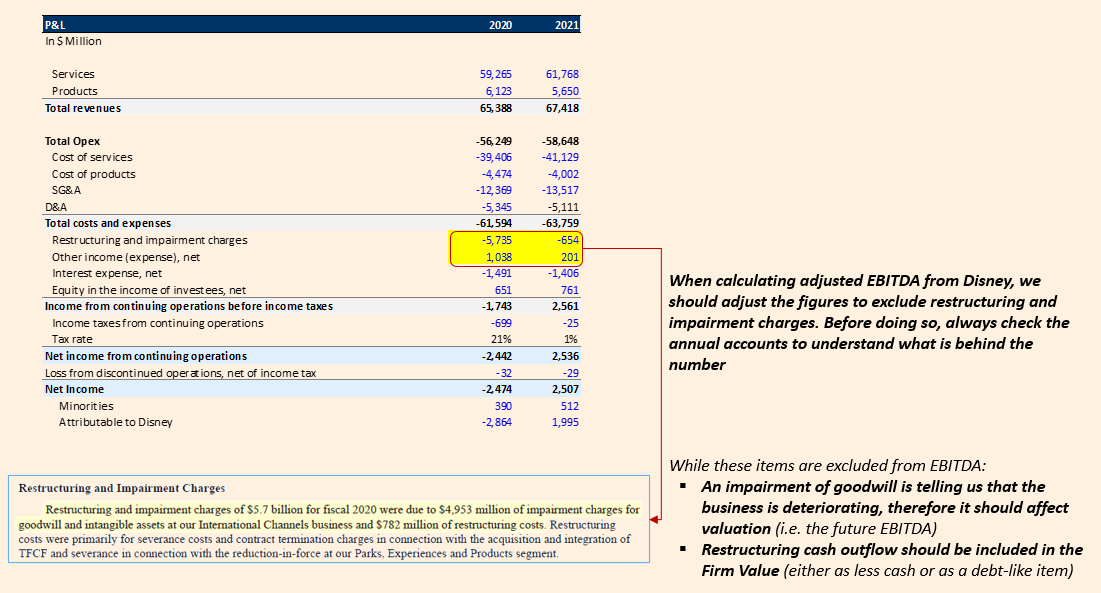
Task: Select the Products revenue value 5,650
Action: point(564,90)
